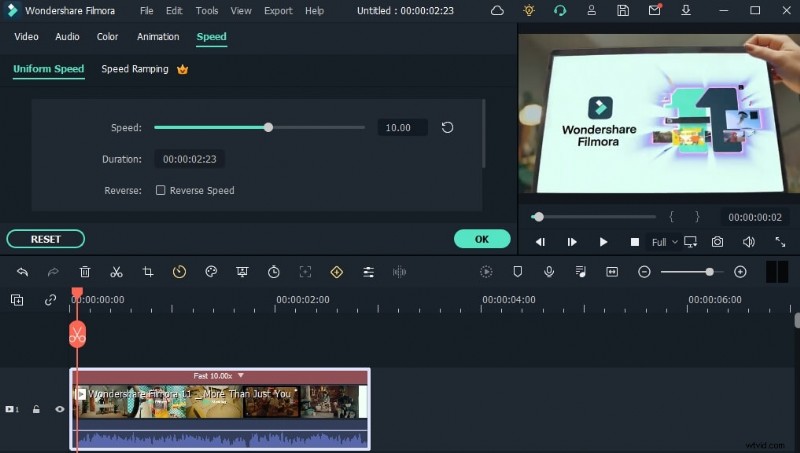Viewport: 800px width, 453px height.
Task: Click the download icon in title bar
Action: click(x=686, y=10)
